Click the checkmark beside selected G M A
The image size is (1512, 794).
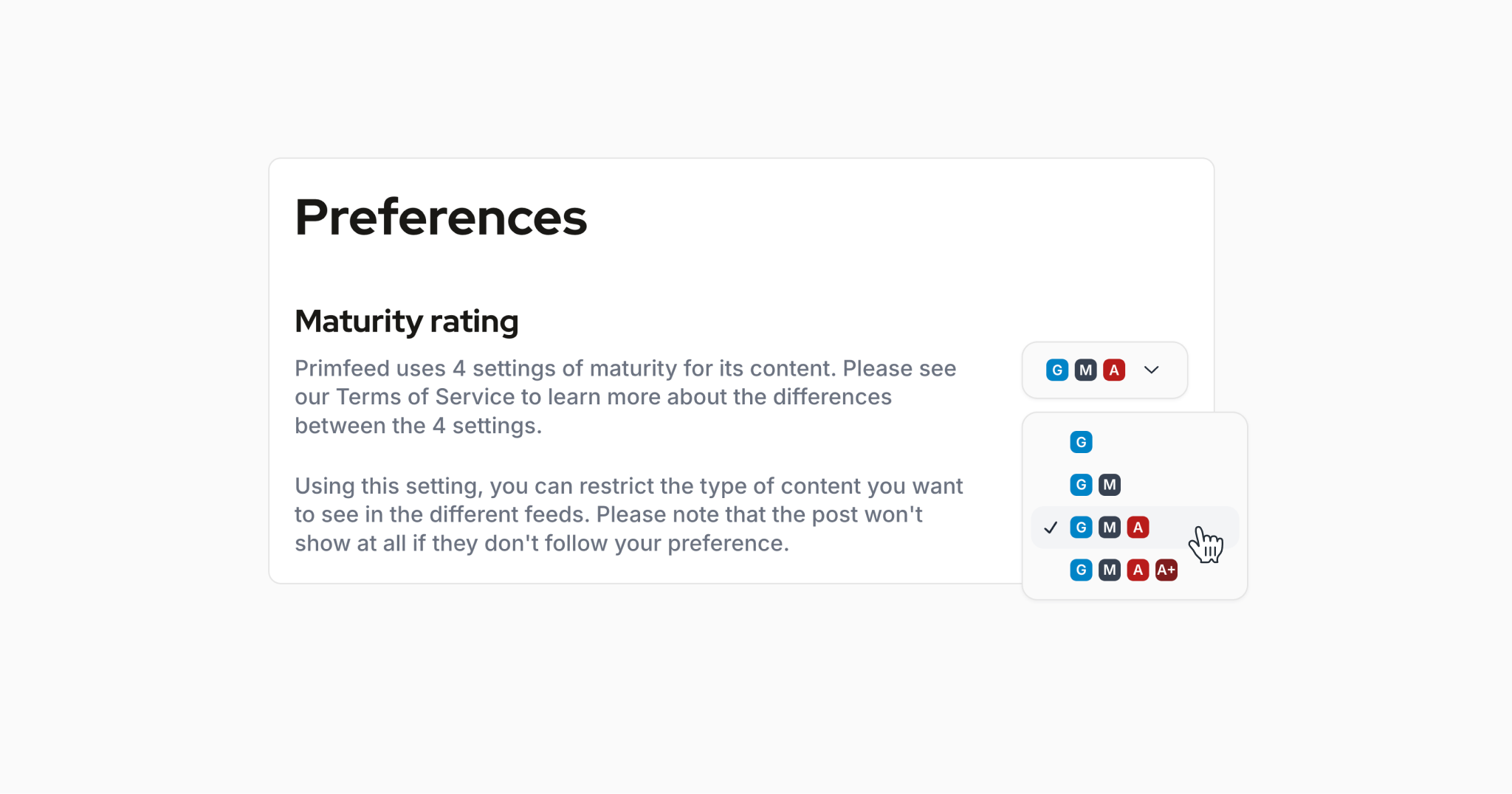(1051, 528)
